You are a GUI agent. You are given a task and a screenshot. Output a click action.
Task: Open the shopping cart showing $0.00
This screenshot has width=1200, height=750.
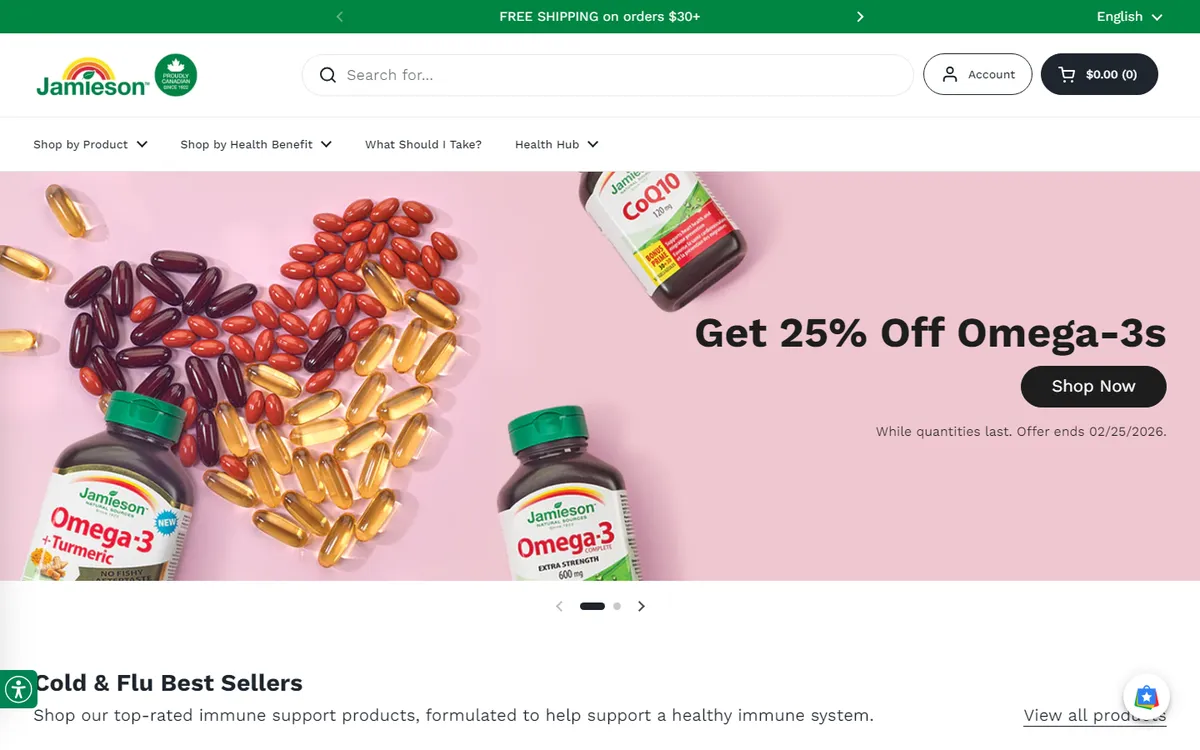click(1099, 75)
